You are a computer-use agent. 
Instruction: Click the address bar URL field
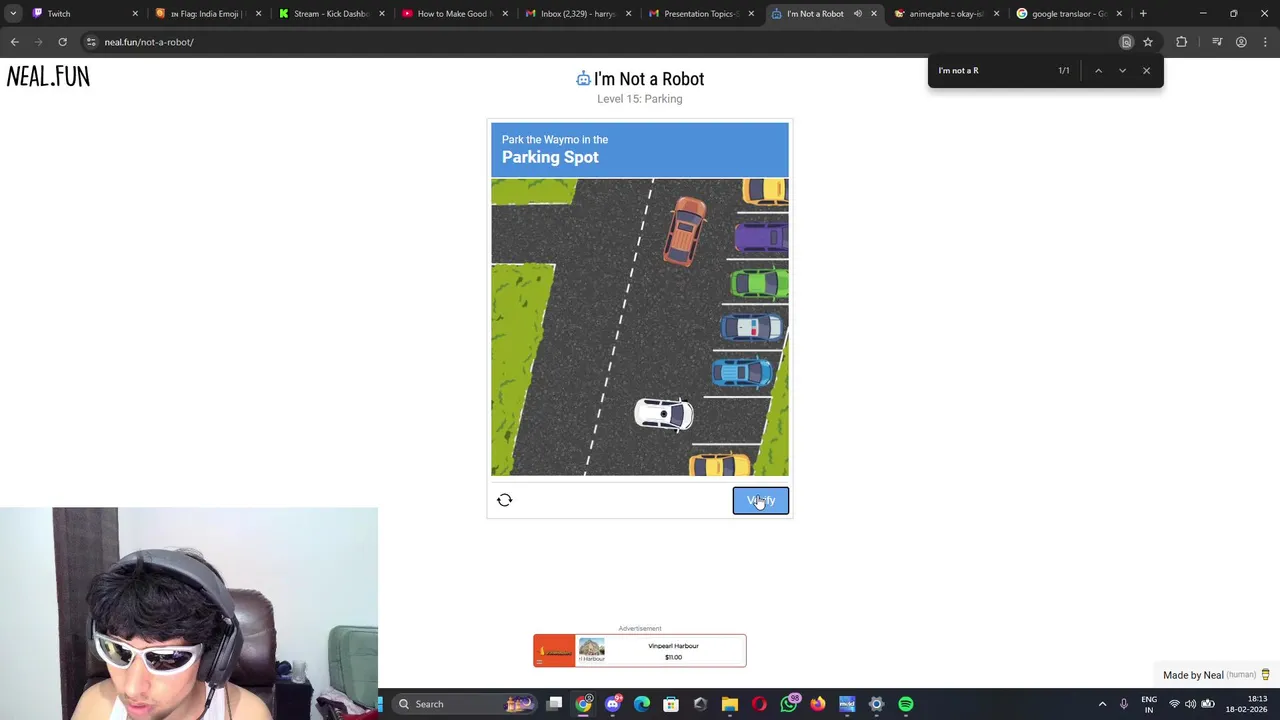pos(600,42)
